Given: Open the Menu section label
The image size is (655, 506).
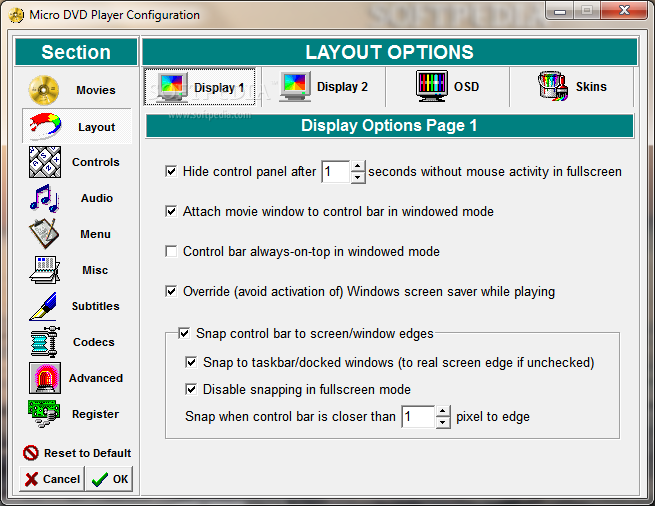Looking at the screenshot, I should coord(96,234).
